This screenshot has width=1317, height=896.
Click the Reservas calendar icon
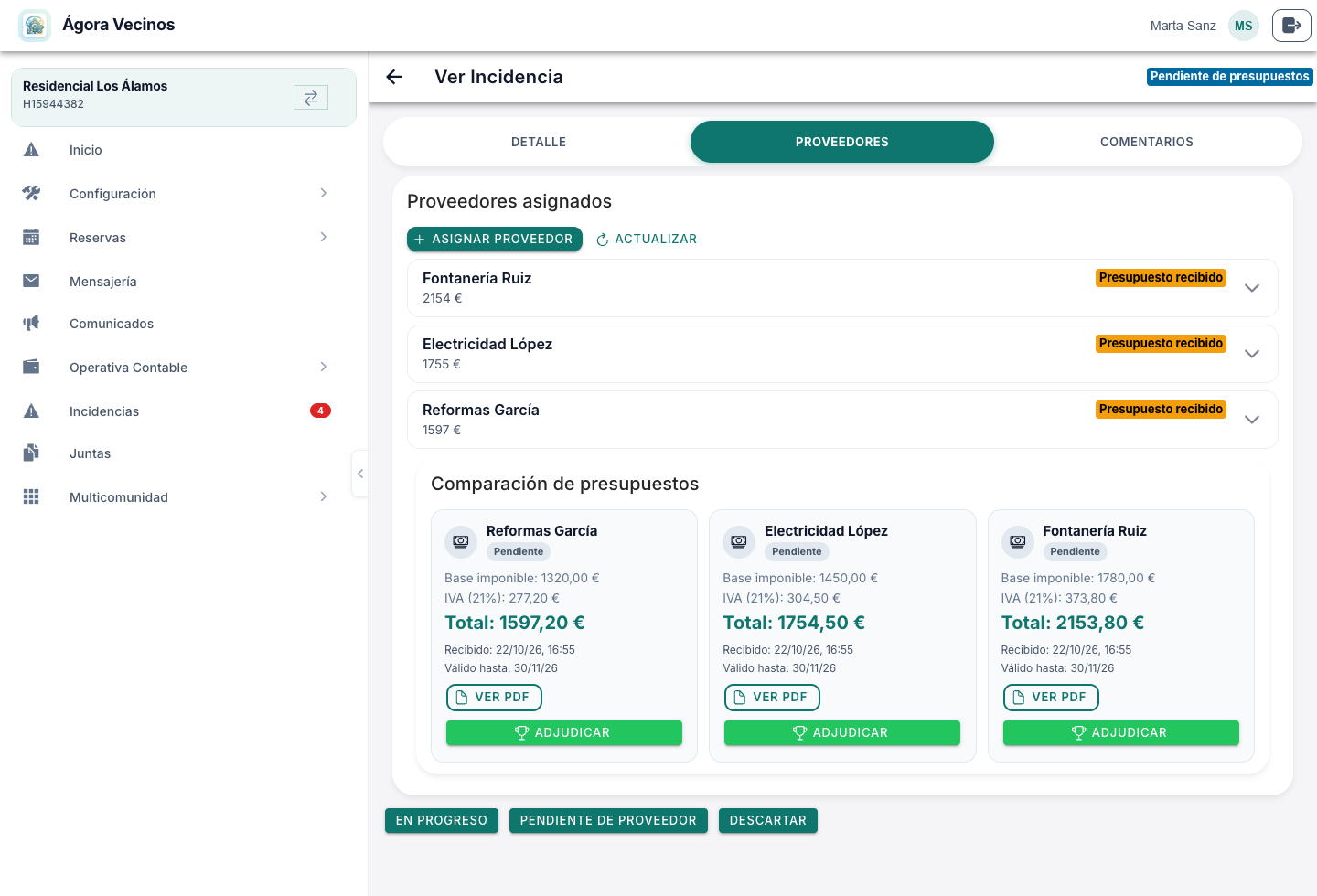point(31,238)
